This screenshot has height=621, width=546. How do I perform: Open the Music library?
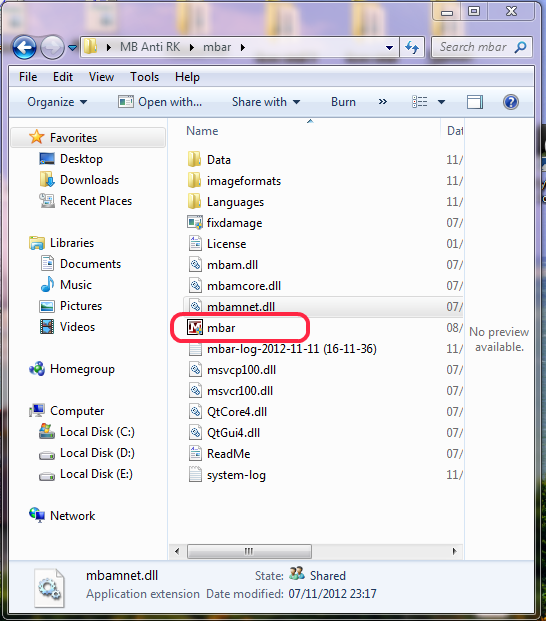click(76, 285)
